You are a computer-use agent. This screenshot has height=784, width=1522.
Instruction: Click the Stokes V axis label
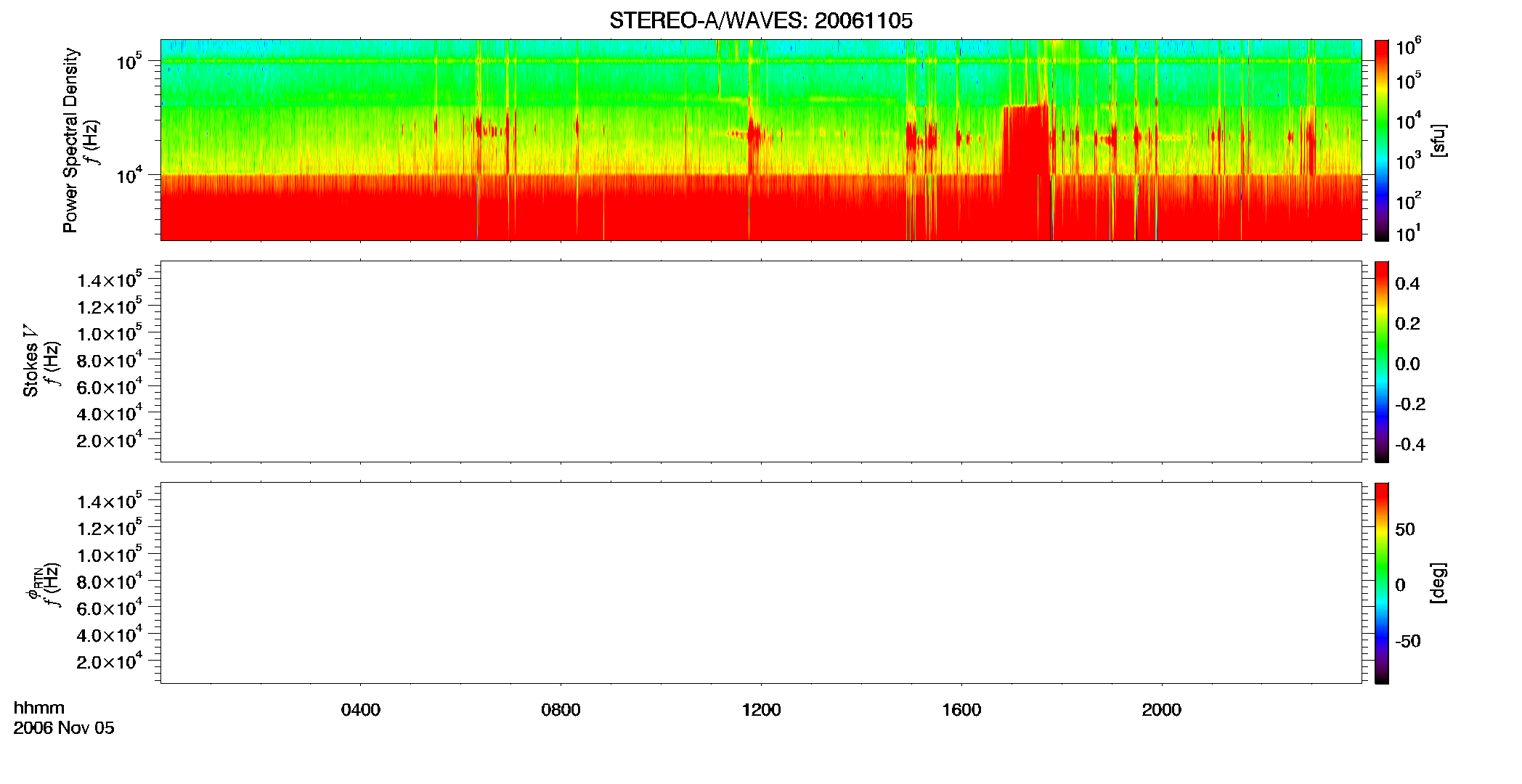[x=30, y=361]
